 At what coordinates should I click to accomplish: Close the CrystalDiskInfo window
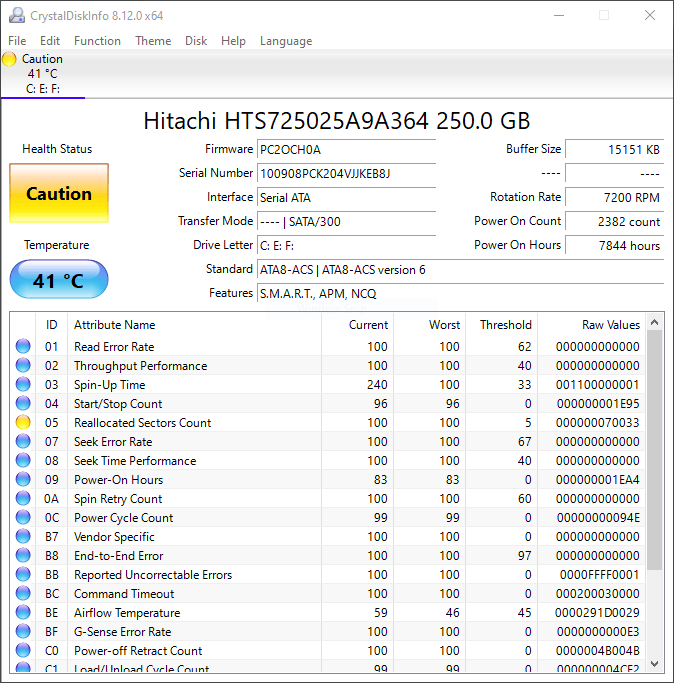tap(650, 15)
